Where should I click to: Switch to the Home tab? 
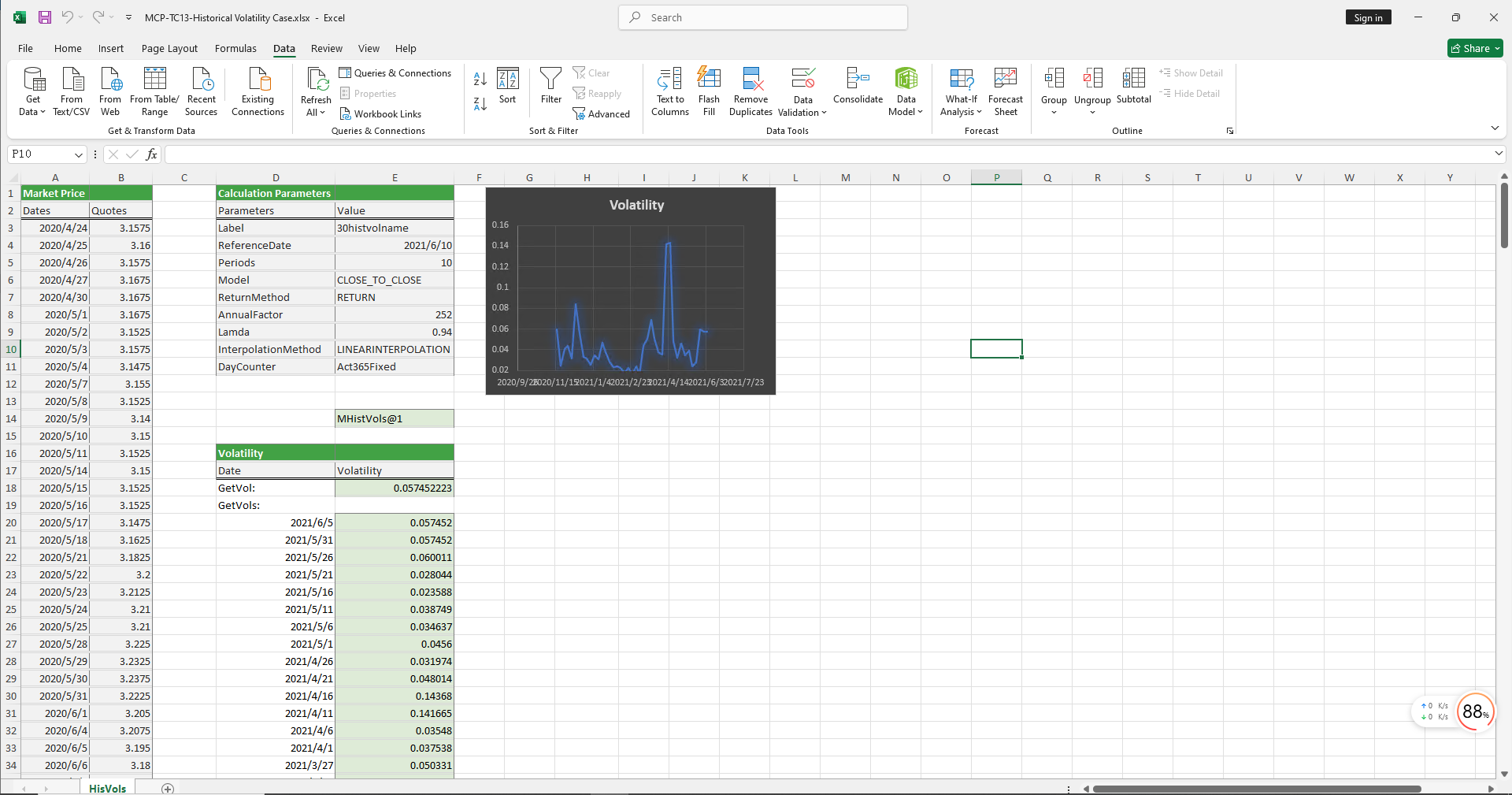(x=68, y=48)
